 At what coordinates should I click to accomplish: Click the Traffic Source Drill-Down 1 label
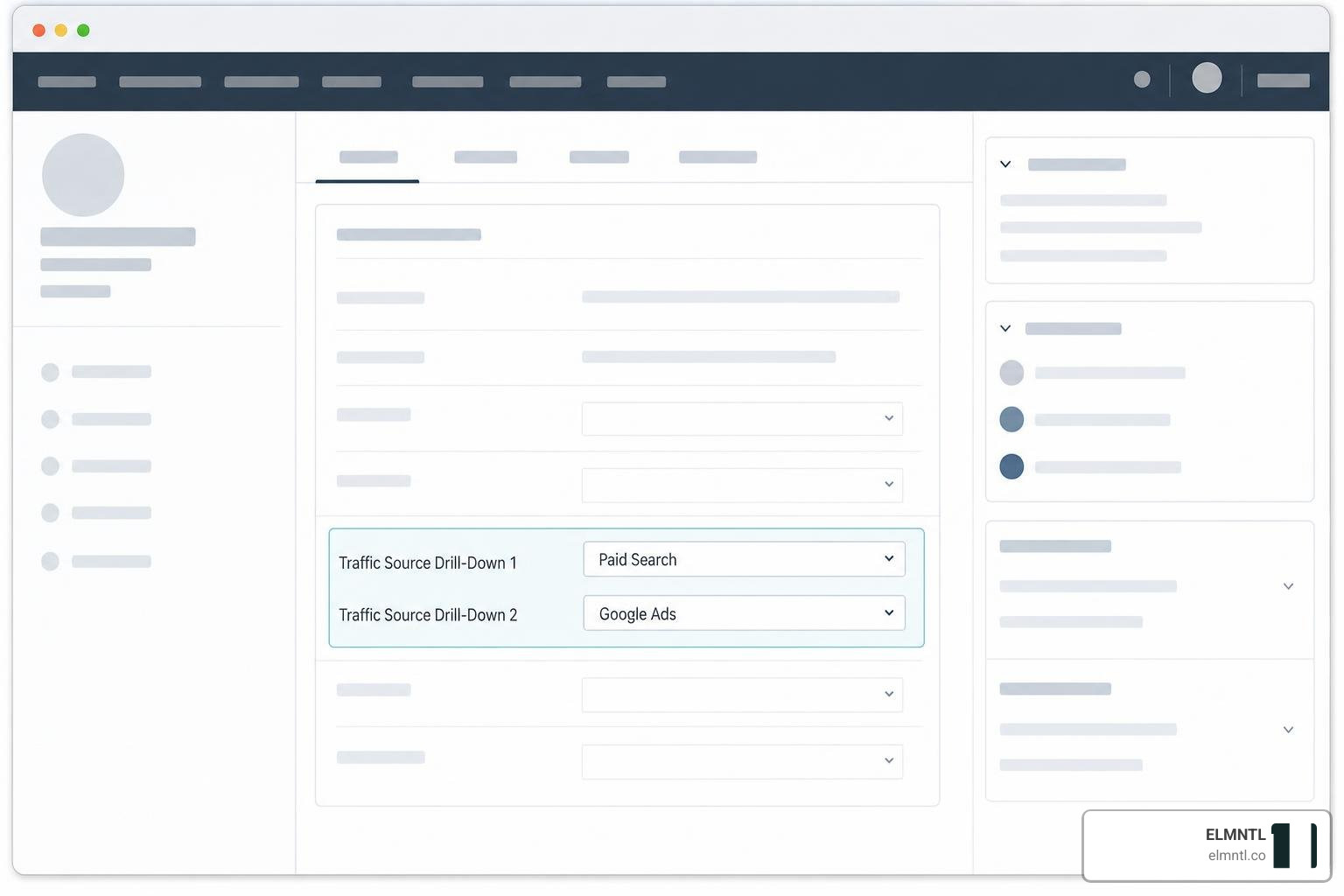tap(428, 563)
